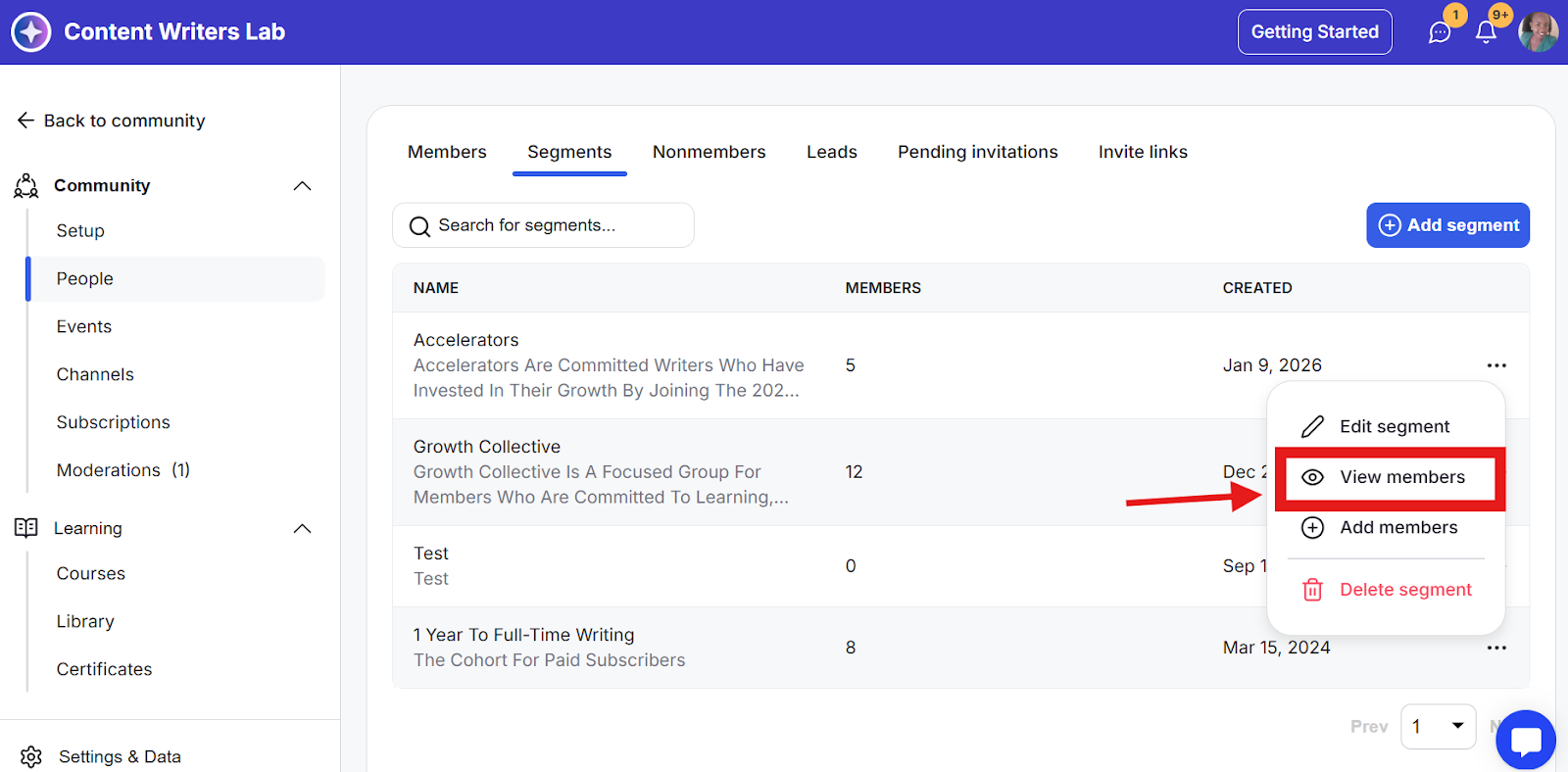Open Channels in the sidebar
The image size is (1568, 772).
[95, 374]
